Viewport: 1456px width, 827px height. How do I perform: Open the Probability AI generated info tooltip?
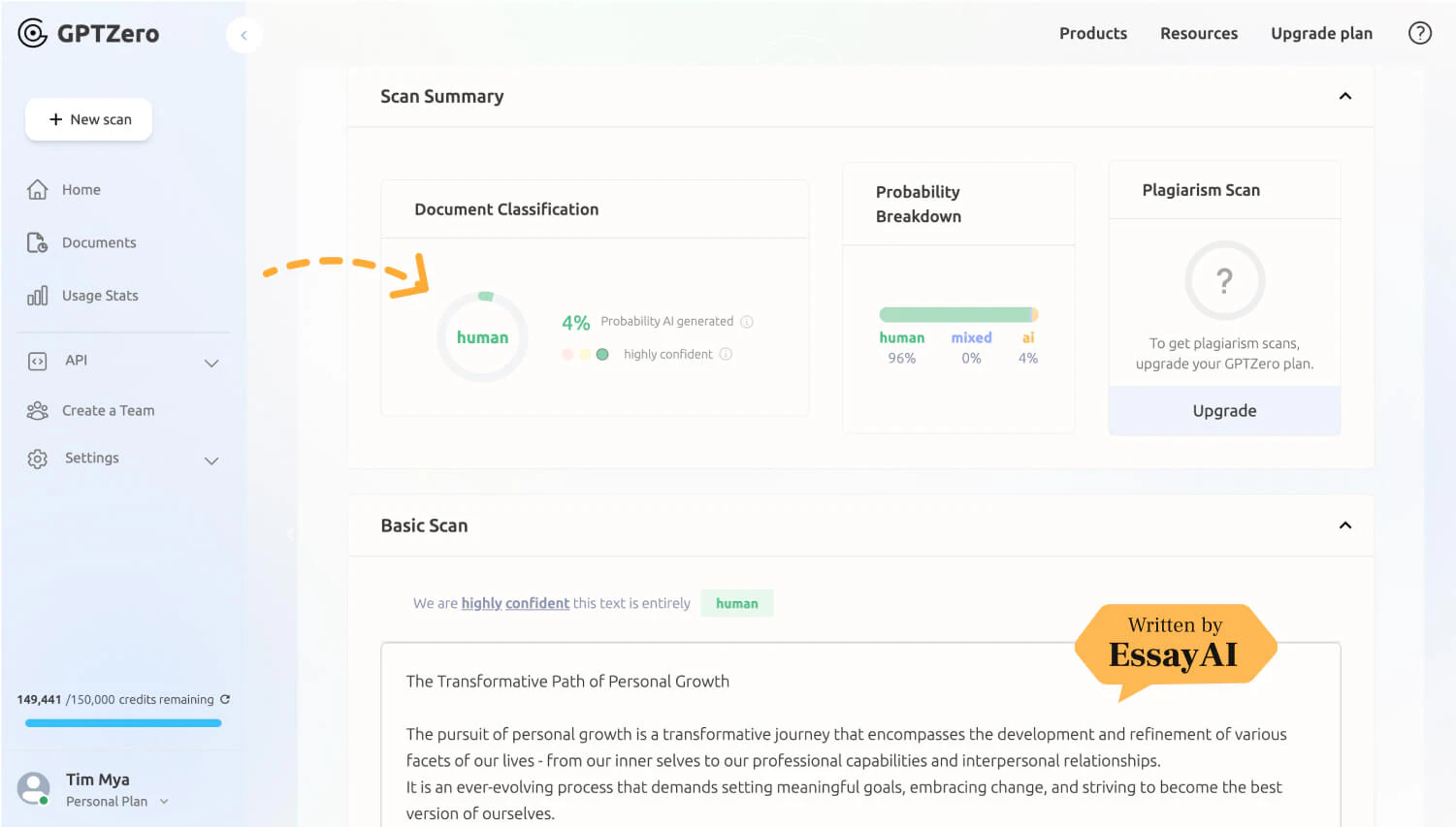point(747,321)
